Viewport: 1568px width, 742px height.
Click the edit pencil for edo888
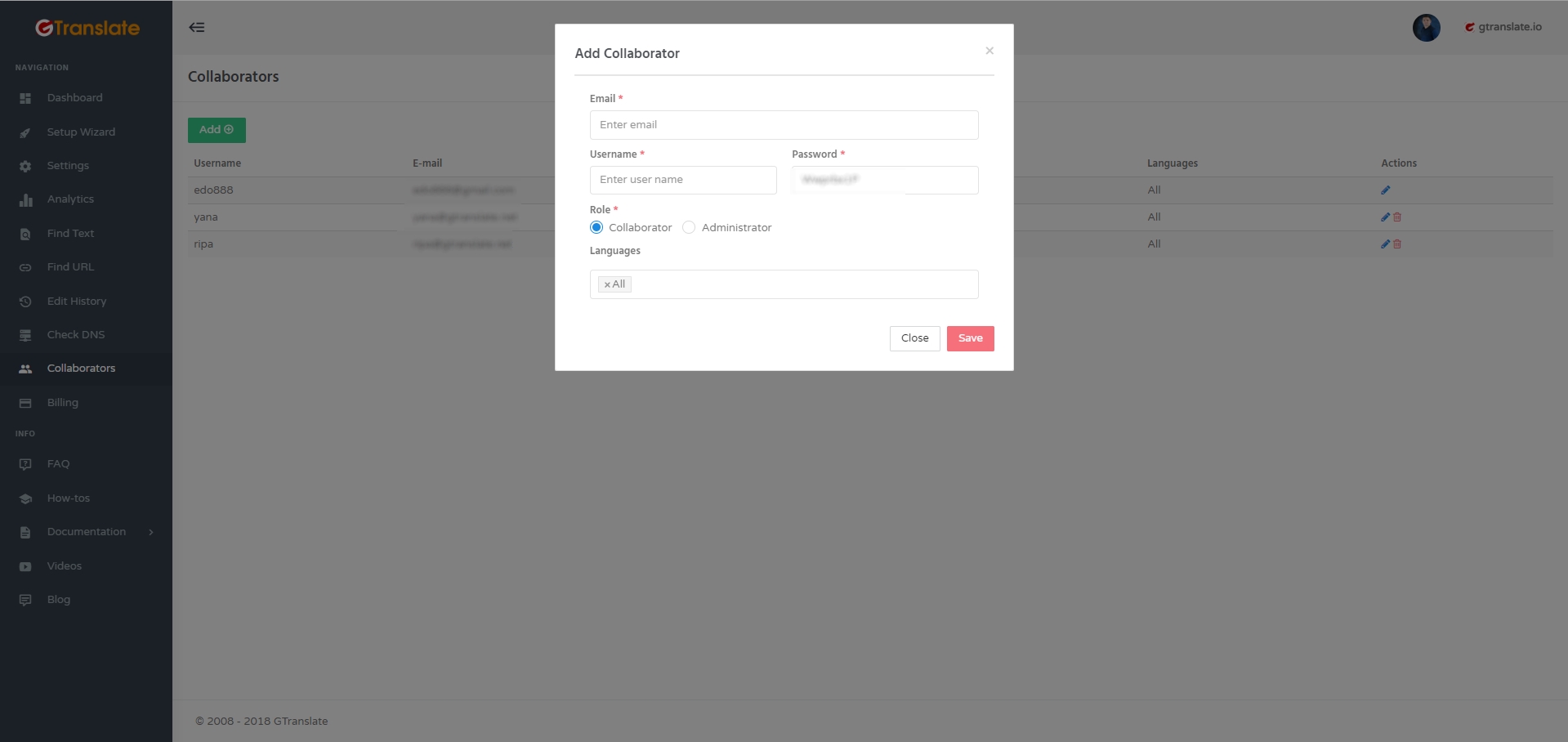1385,190
